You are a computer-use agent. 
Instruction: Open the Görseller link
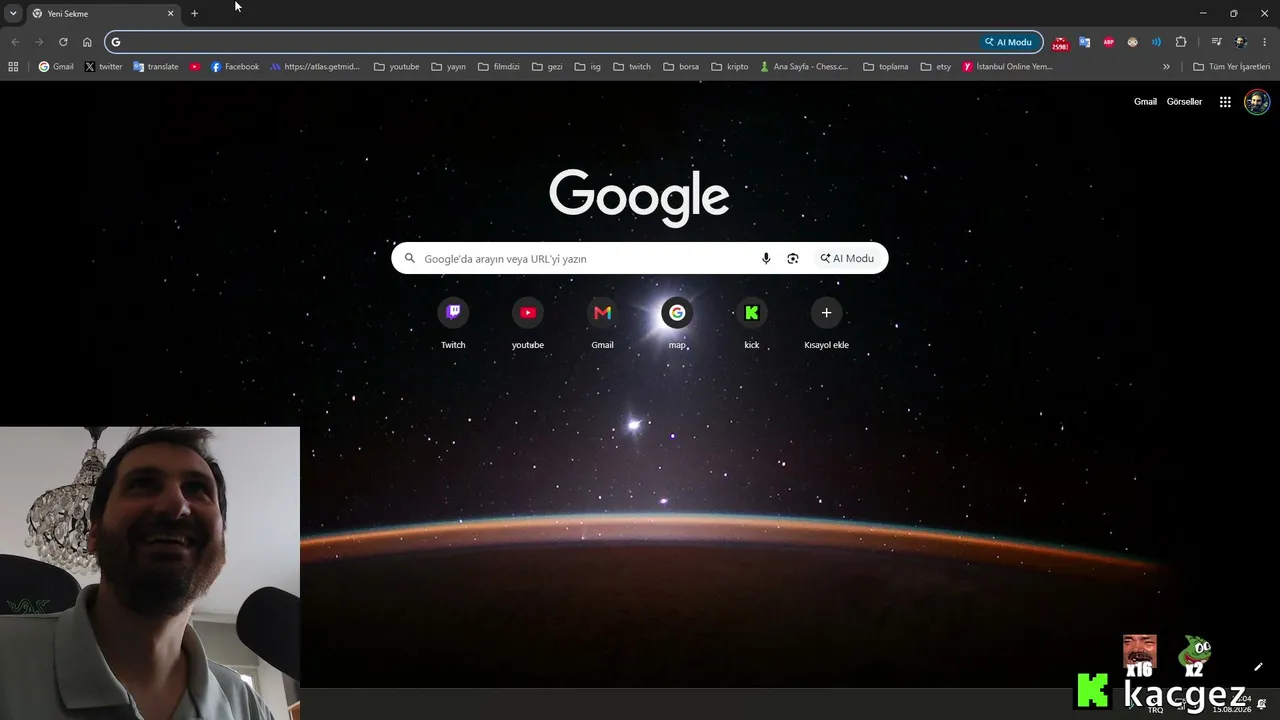pos(1184,102)
